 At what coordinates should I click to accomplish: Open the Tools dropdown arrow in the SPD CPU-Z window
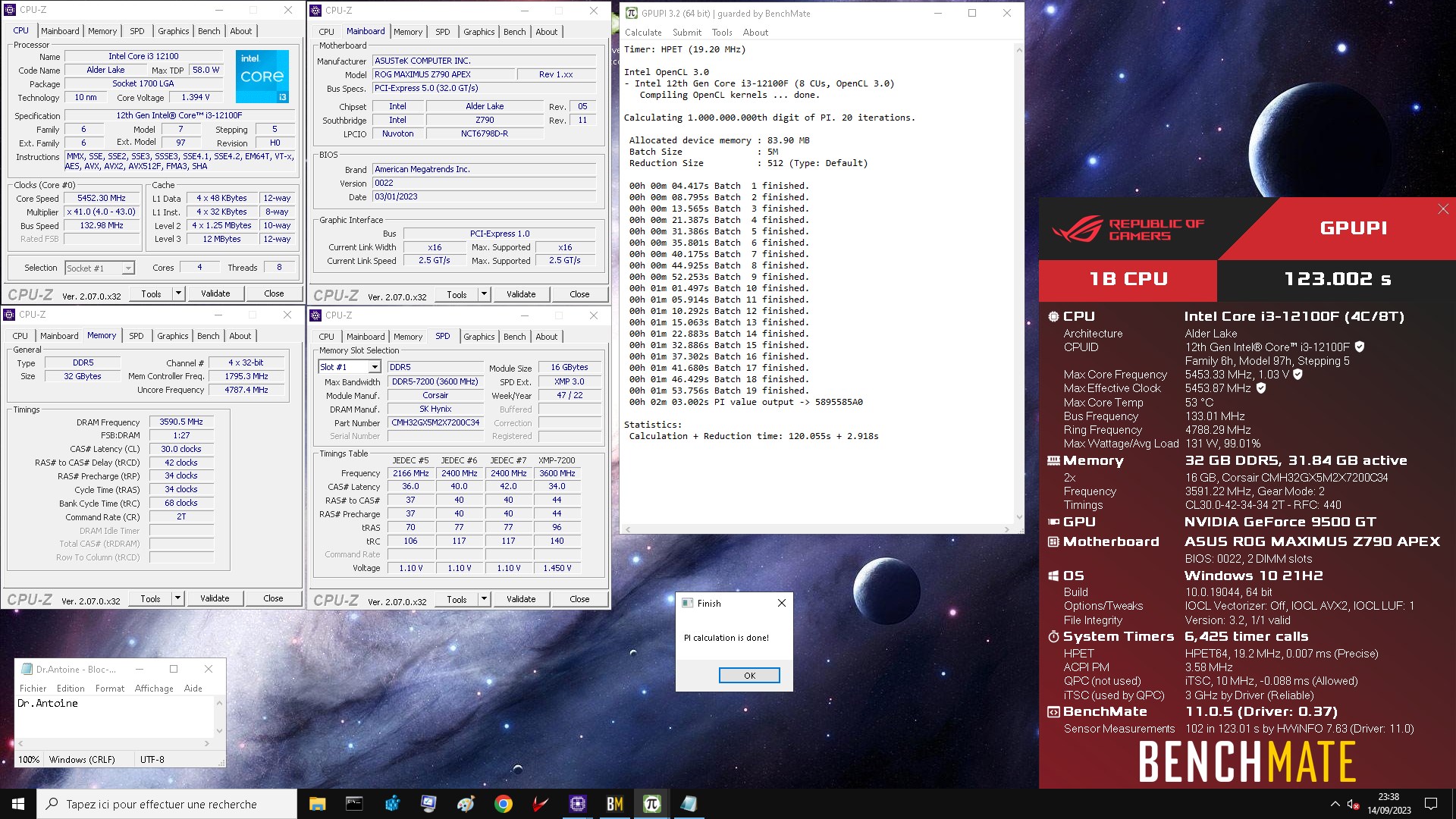click(x=485, y=599)
